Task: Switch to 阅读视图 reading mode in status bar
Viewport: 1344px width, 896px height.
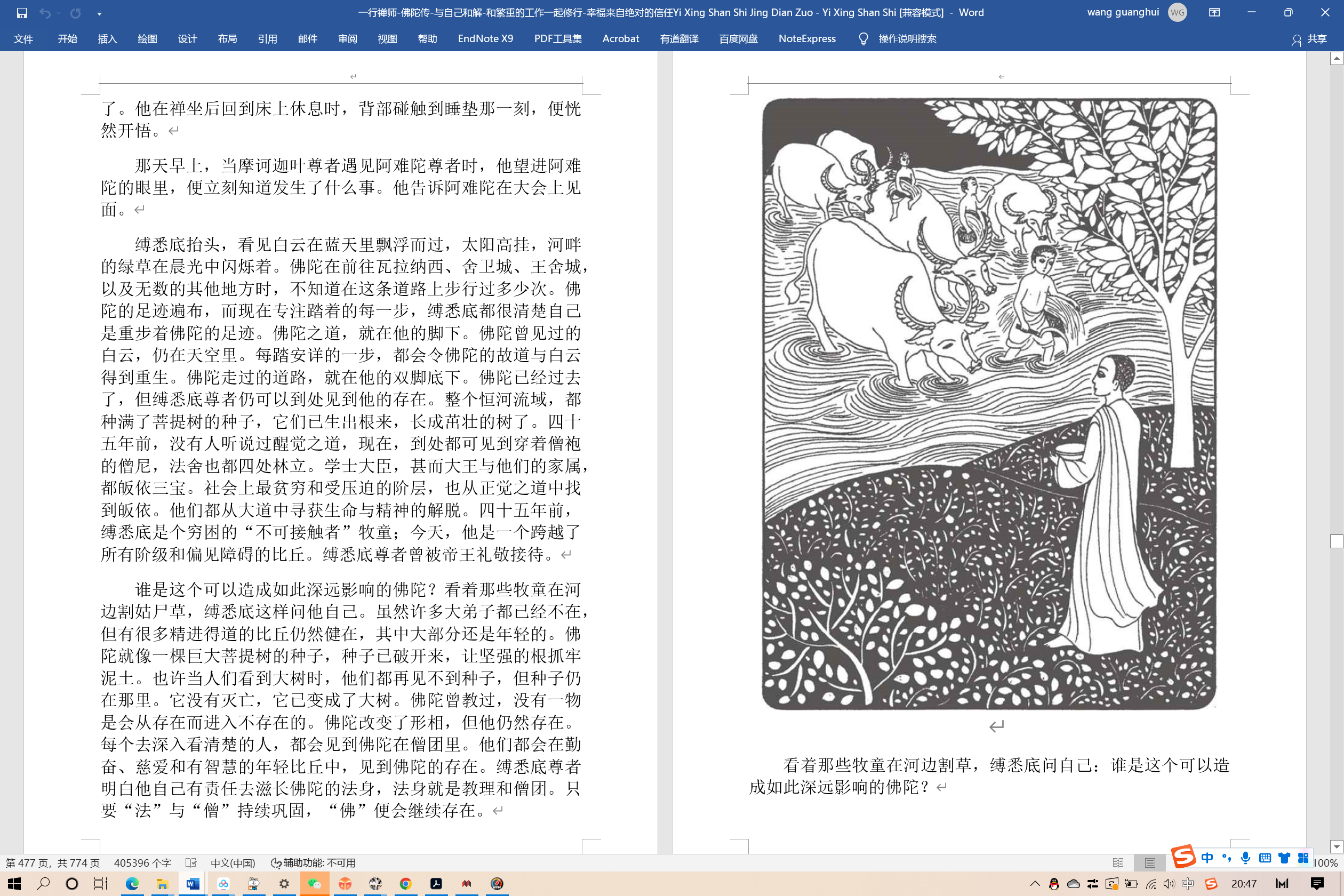Action: click(x=1119, y=862)
